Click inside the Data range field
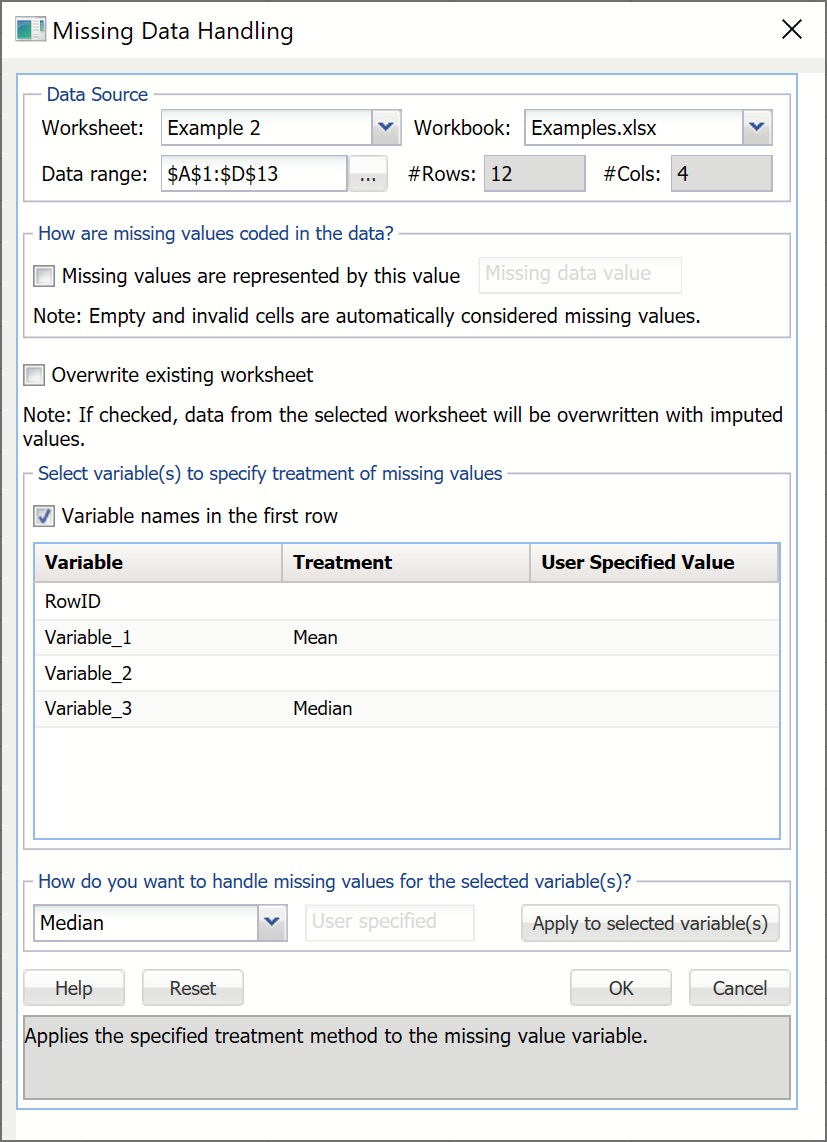 click(250, 173)
